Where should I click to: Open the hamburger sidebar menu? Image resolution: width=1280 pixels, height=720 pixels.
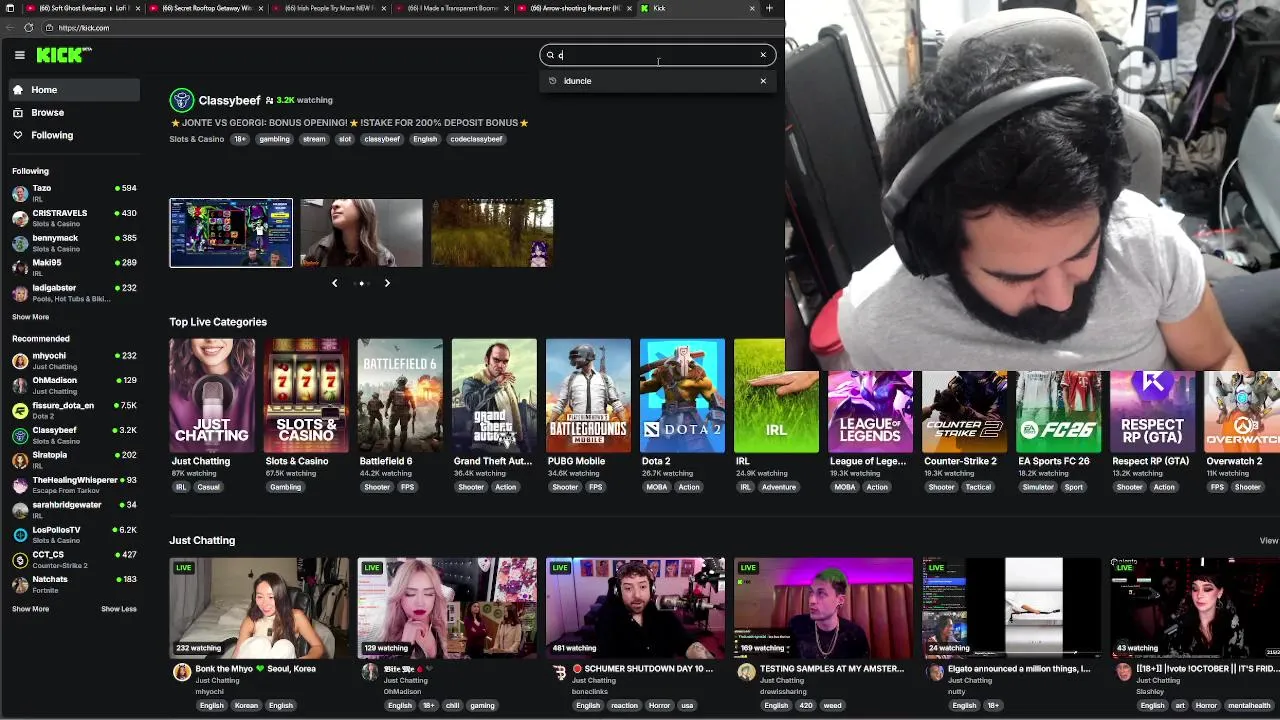pos(19,55)
